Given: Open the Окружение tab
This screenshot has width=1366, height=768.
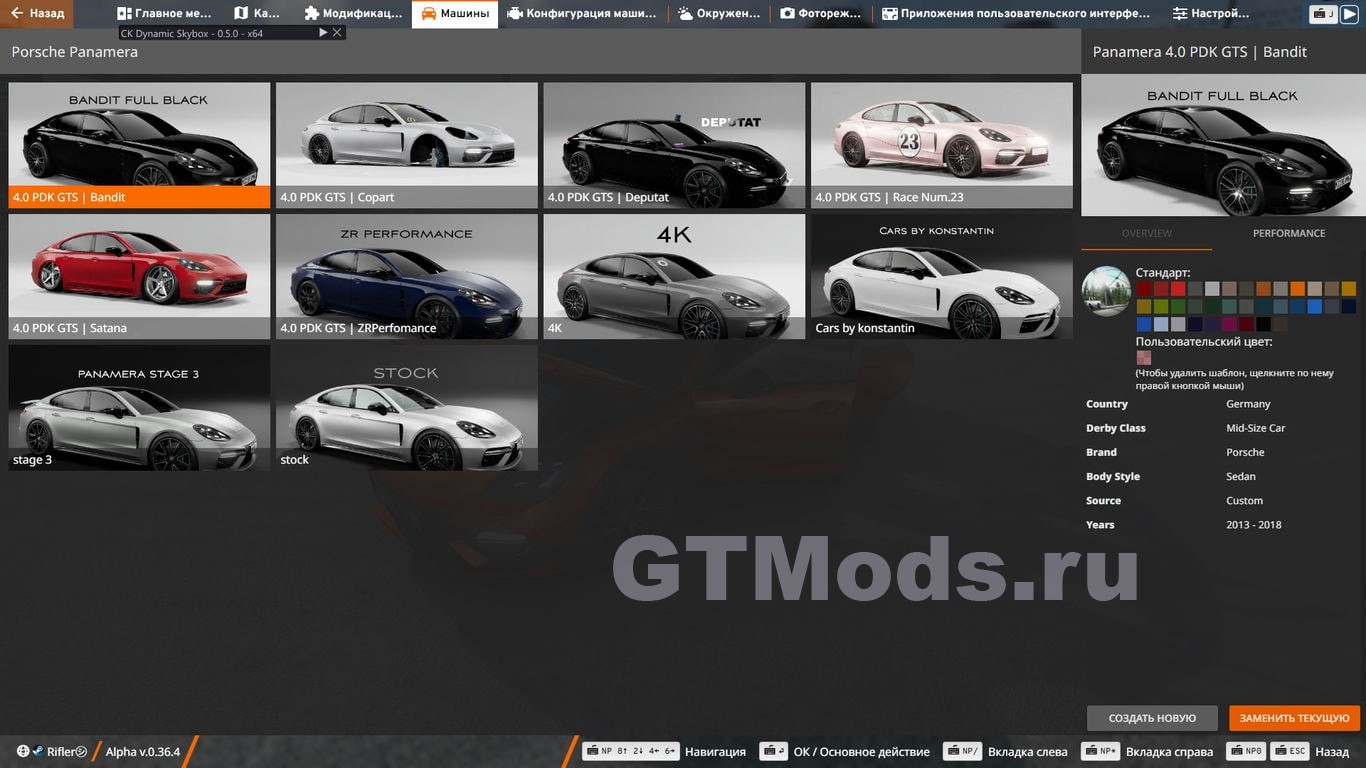Looking at the screenshot, I should 719,14.
